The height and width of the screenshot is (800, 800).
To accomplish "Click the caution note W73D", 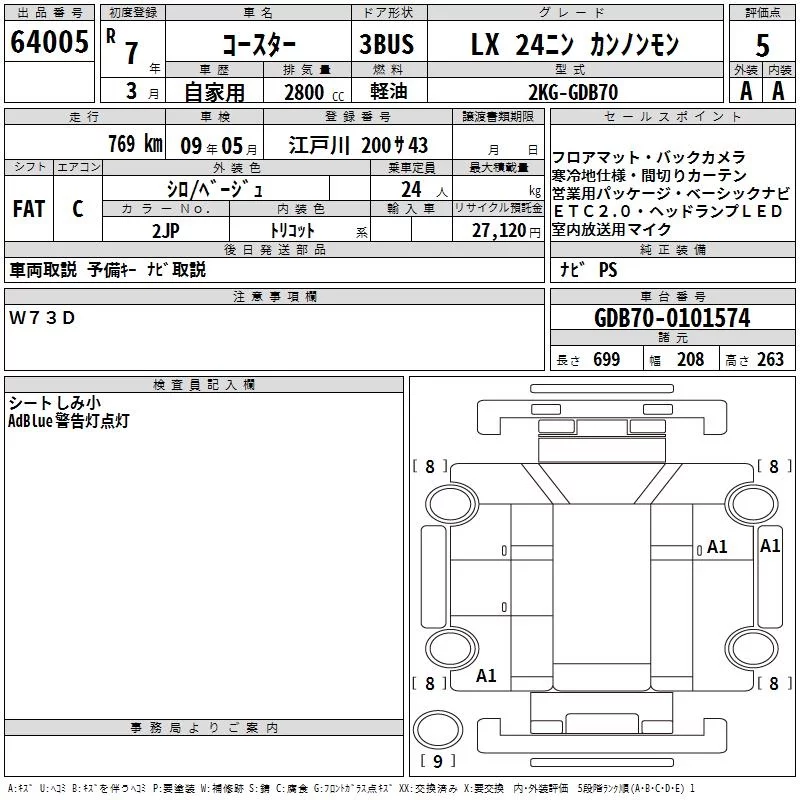I will (42, 318).
